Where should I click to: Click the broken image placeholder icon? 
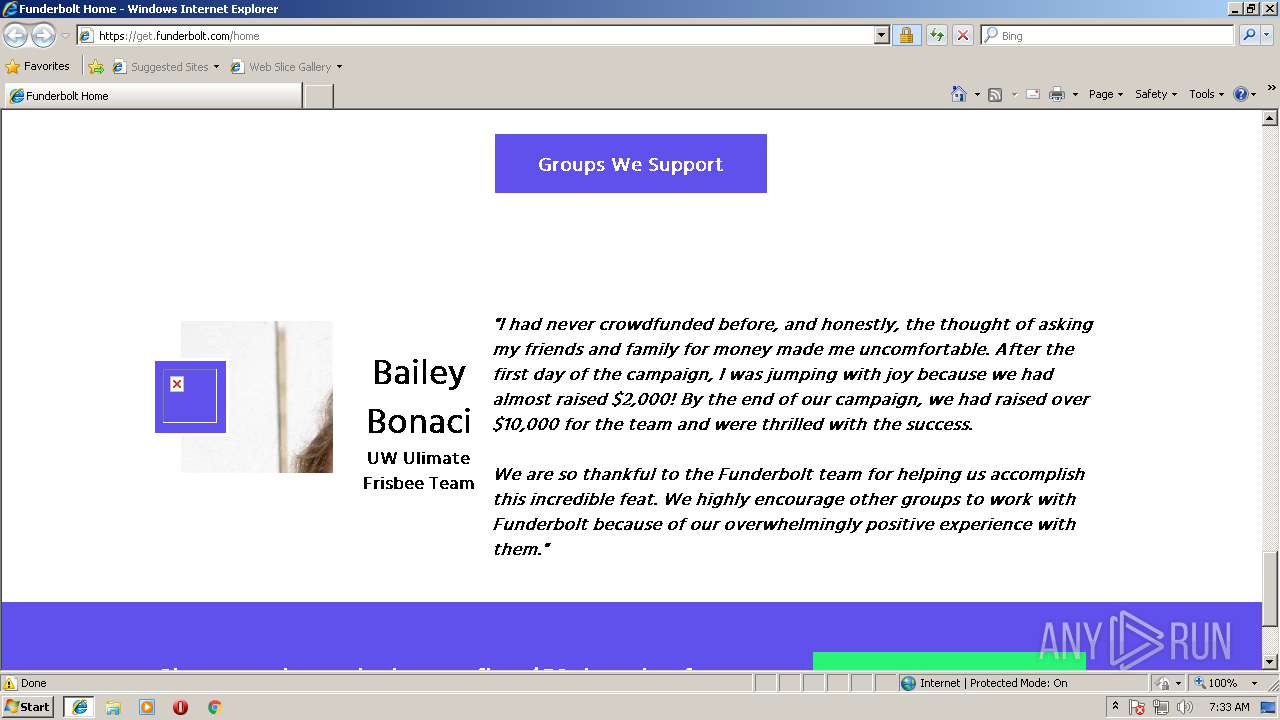click(x=177, y=384)
